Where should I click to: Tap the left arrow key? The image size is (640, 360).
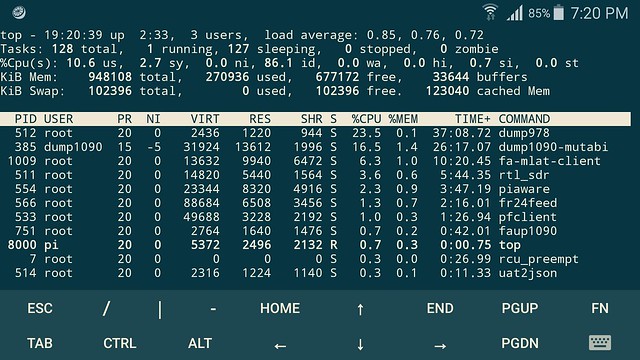(280, 346)
